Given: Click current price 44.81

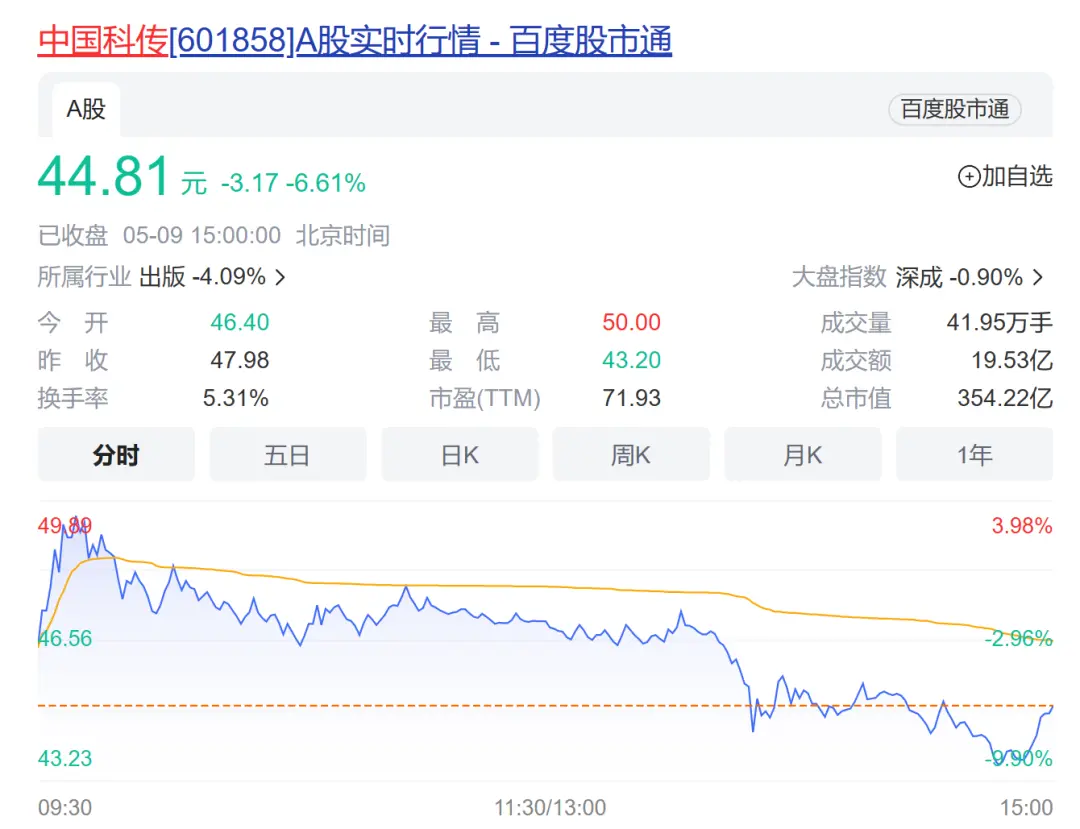Looking at the screenshot, I should click(104, 176).
